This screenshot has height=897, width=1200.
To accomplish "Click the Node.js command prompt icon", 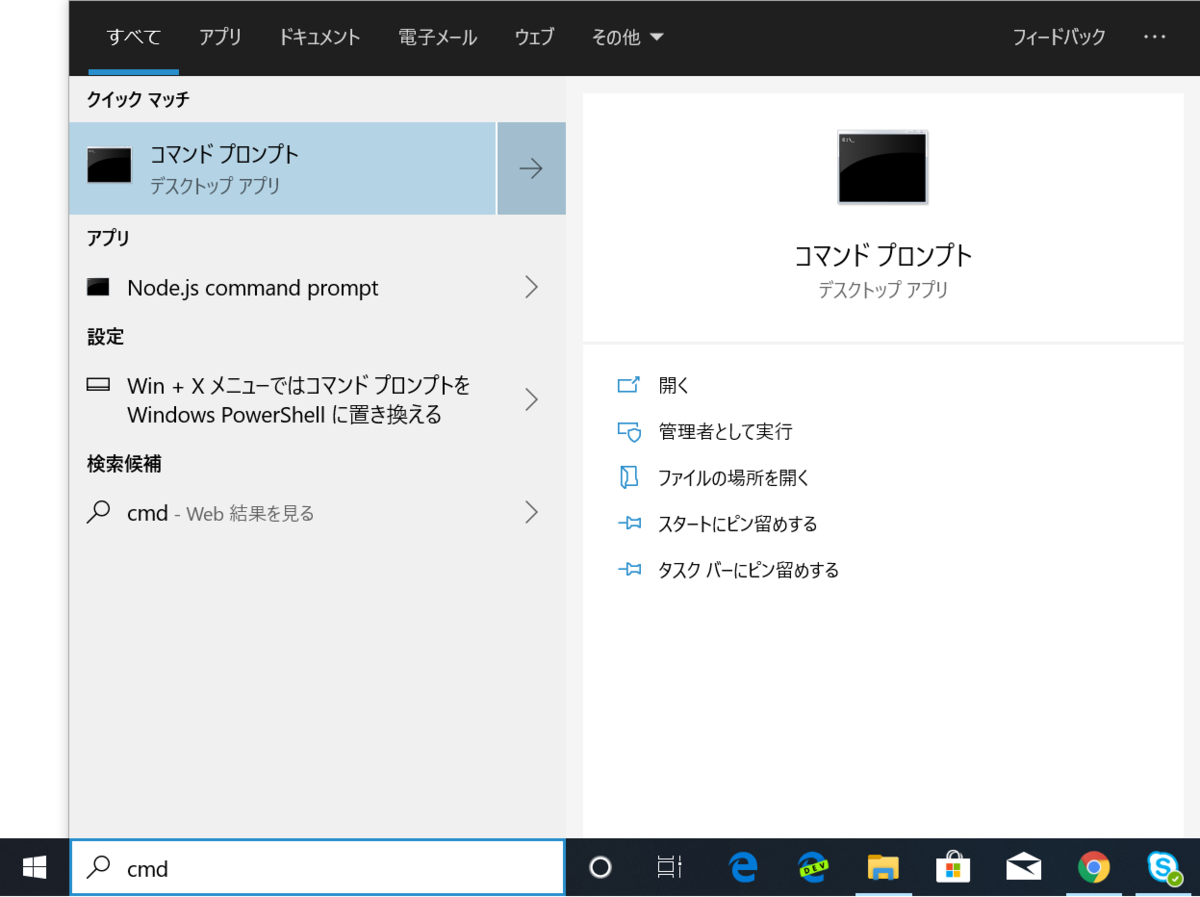I will (x=98, y=288).
